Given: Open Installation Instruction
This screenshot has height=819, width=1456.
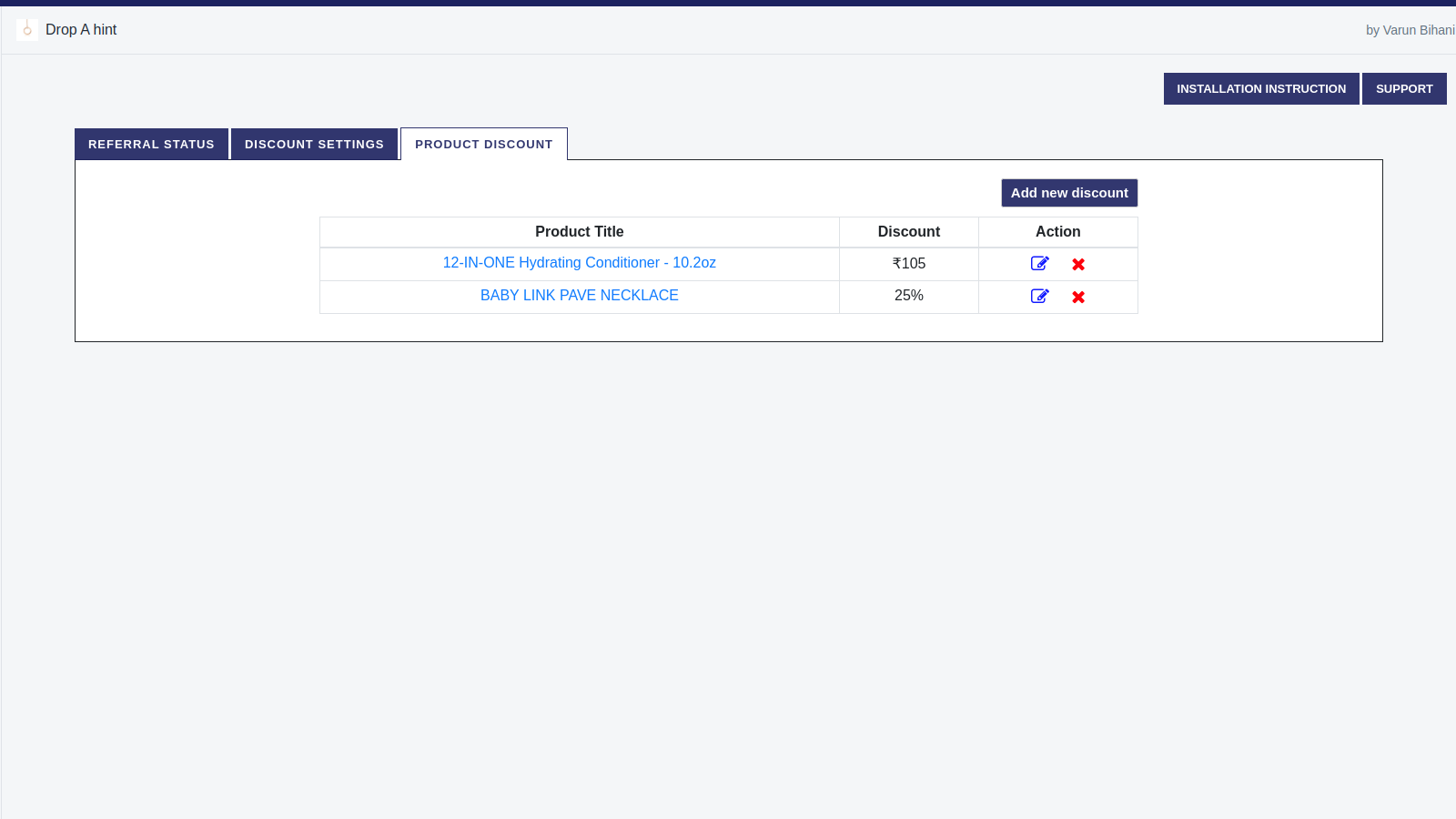Looking at the screenshot, I should (1260, 89).
